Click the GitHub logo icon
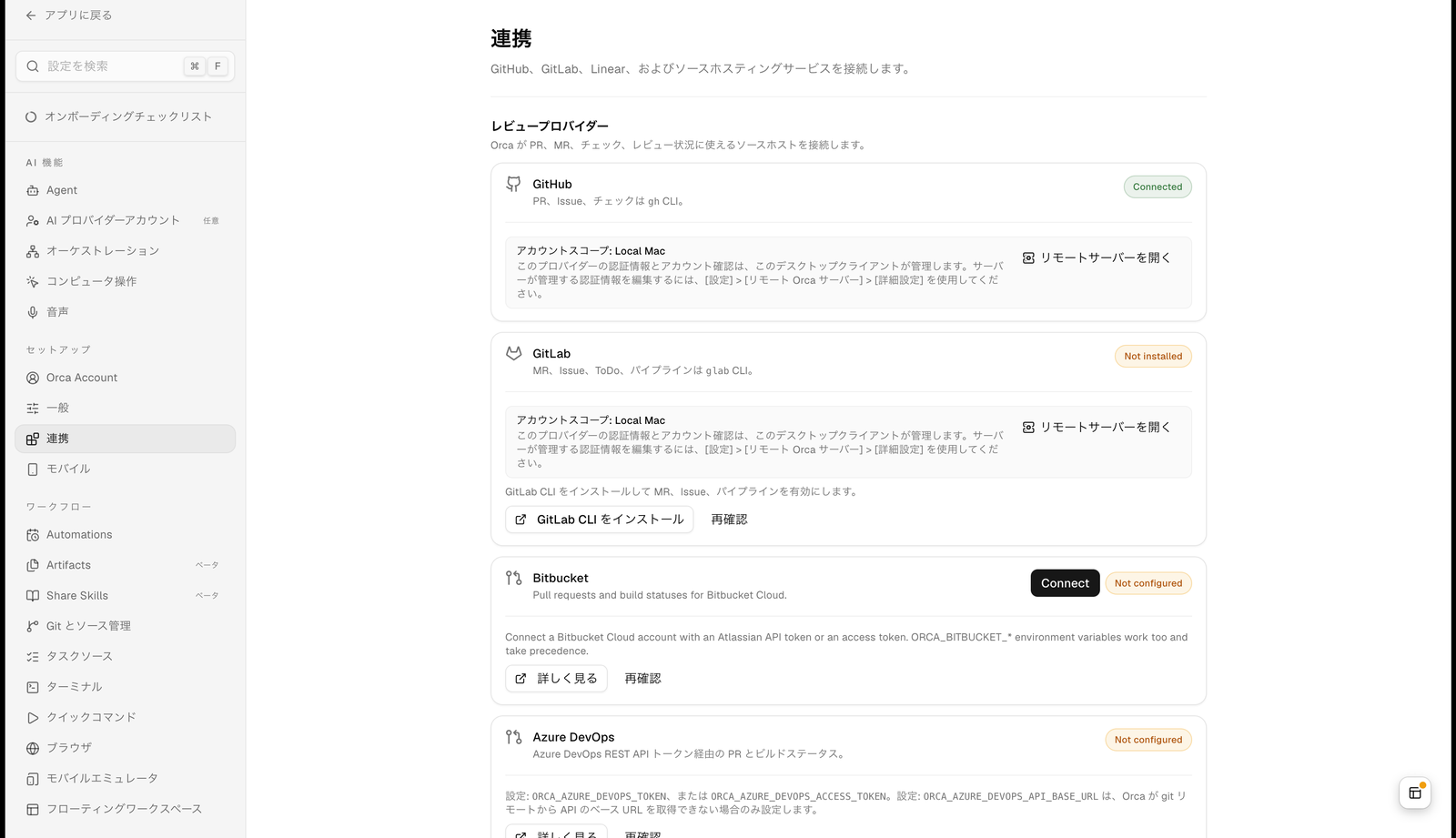The height and width of the screenshot is (838, 1456). (514, 184)
